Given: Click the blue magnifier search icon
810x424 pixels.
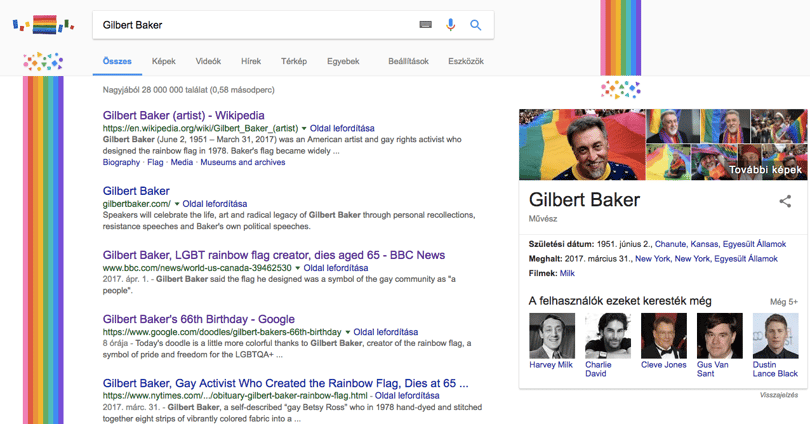Looking at the screenshot, I should pyautogui.click(x=475, y=25).
